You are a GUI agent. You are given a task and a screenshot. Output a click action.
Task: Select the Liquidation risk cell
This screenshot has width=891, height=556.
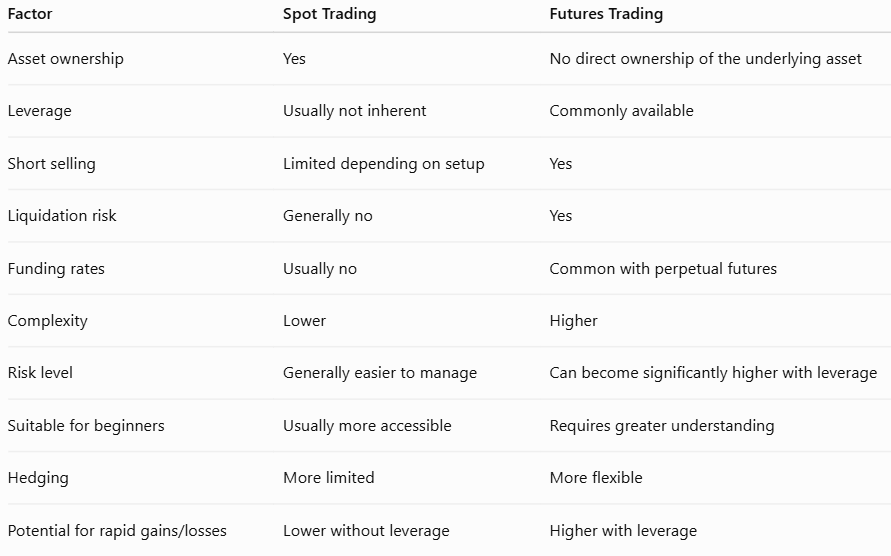coord(61,216)
